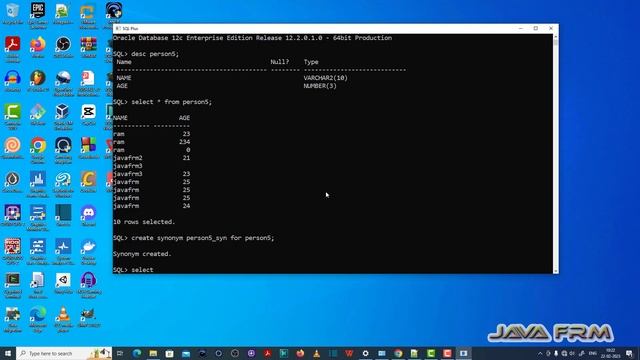
Task: Launch Audacity headphones icon on desktop
Action: point(13,81)
